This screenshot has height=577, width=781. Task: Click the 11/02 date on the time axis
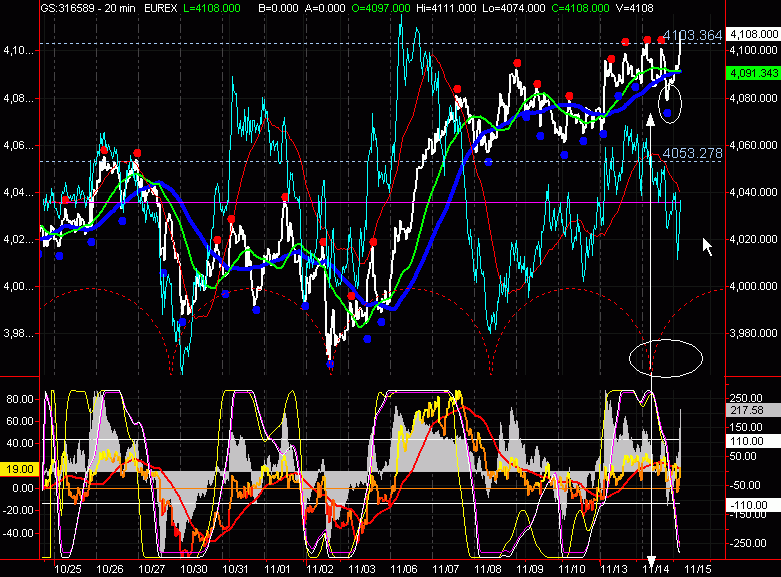click(319, 569)
